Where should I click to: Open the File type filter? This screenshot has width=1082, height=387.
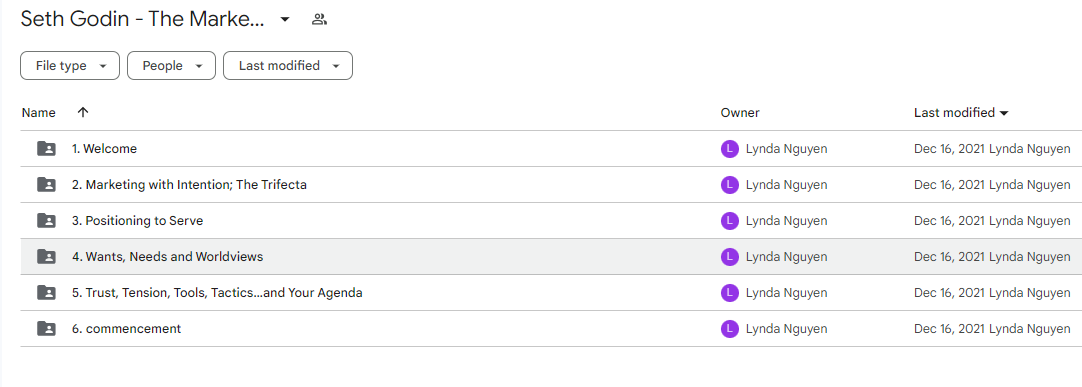[x=70, y=66]
